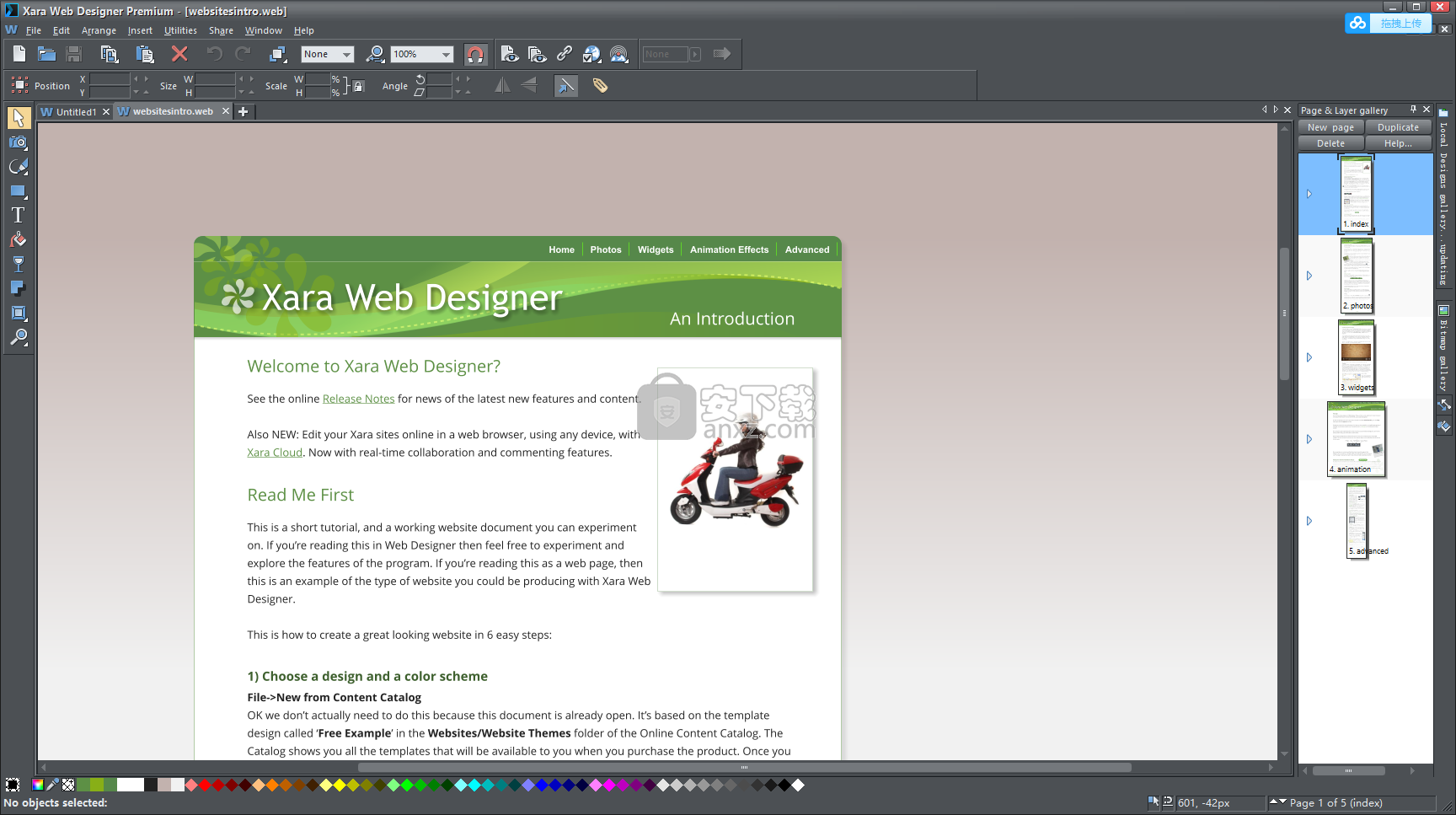Viewport: 1456px width, 815px height.
Task: Follow the Xara Cloud link
Action: click(x=275, y=453)
